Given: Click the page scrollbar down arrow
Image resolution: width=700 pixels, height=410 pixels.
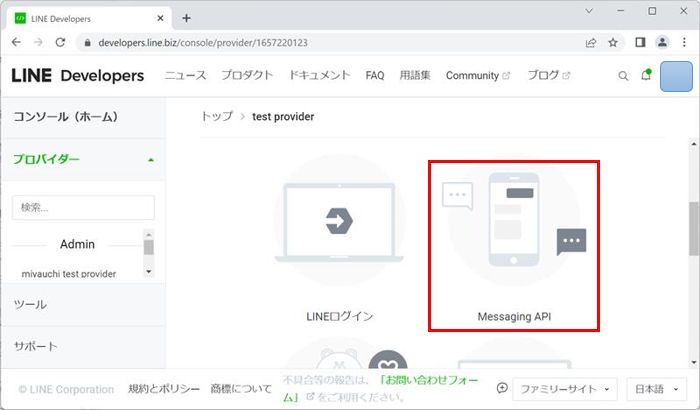Looking at the screenshot, I should click(694, 362).
